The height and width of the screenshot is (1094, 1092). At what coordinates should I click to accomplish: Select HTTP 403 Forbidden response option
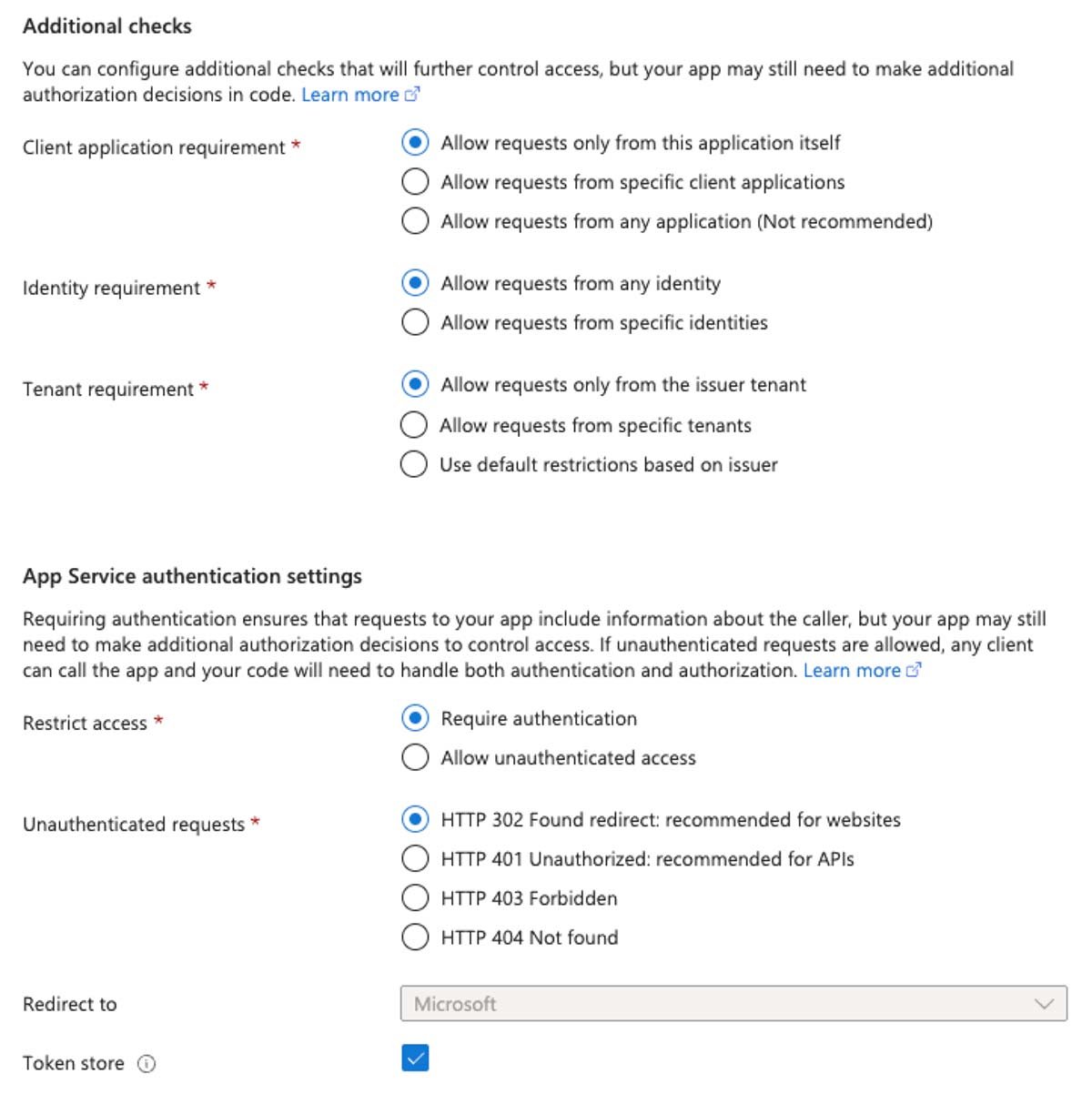pyautogui.click(x=415, y=897)
